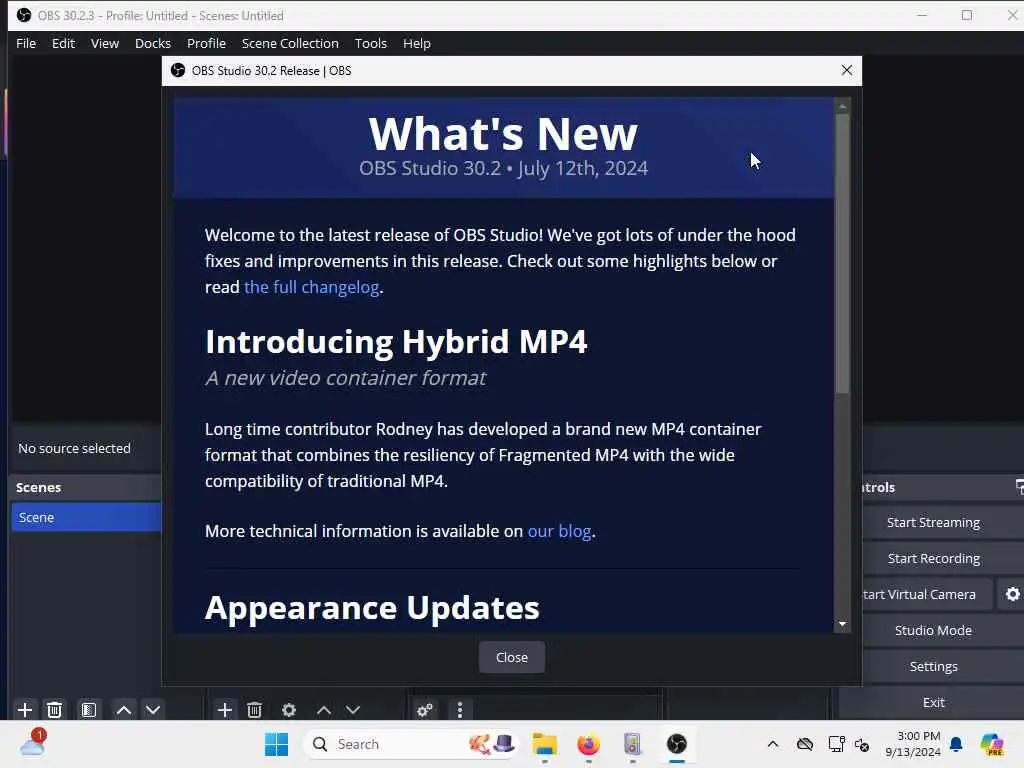The width and height of the screenshot is (1024, 768).
Task: Open the full changelog link
Action: (312, 287)
